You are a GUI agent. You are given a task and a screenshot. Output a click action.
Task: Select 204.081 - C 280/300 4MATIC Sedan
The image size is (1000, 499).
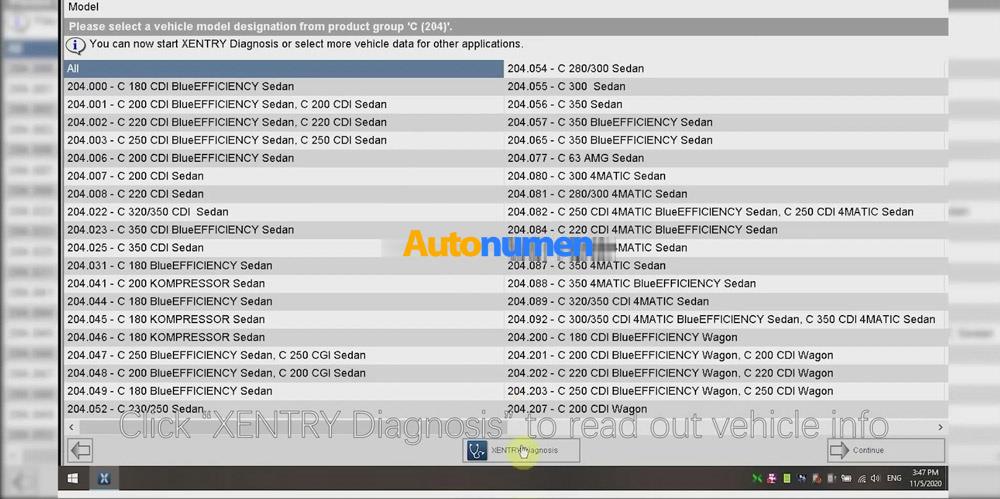[x=725, y=193]
